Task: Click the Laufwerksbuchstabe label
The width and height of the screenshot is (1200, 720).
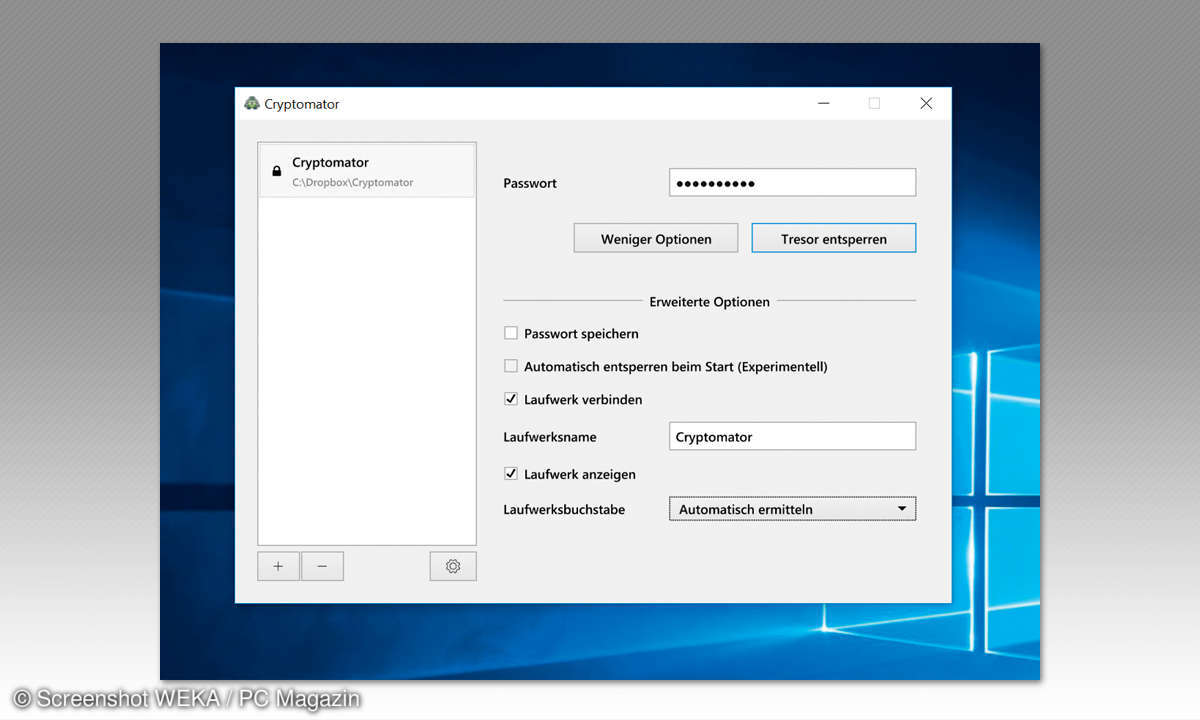Action: 564,509
